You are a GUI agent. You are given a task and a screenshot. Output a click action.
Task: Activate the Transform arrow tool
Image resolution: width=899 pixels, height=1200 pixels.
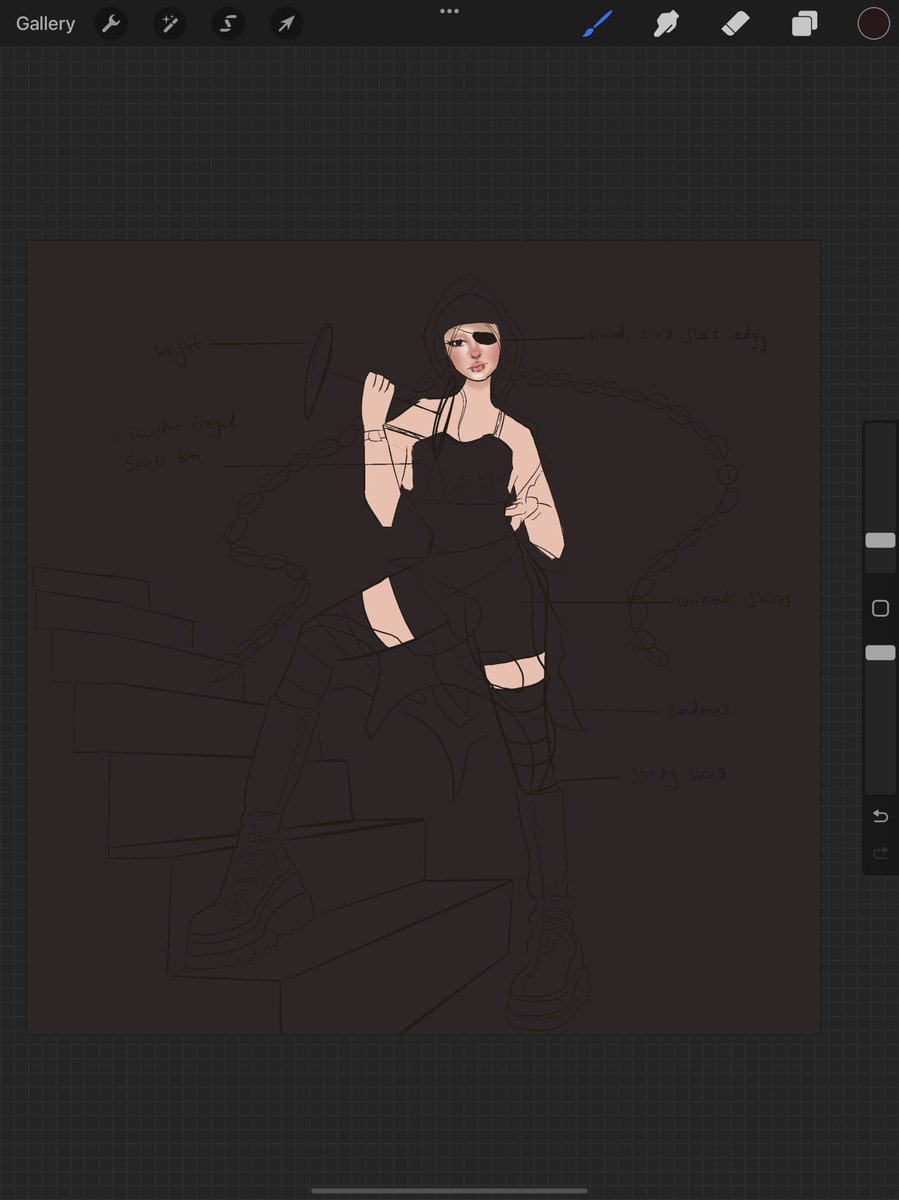287,24
